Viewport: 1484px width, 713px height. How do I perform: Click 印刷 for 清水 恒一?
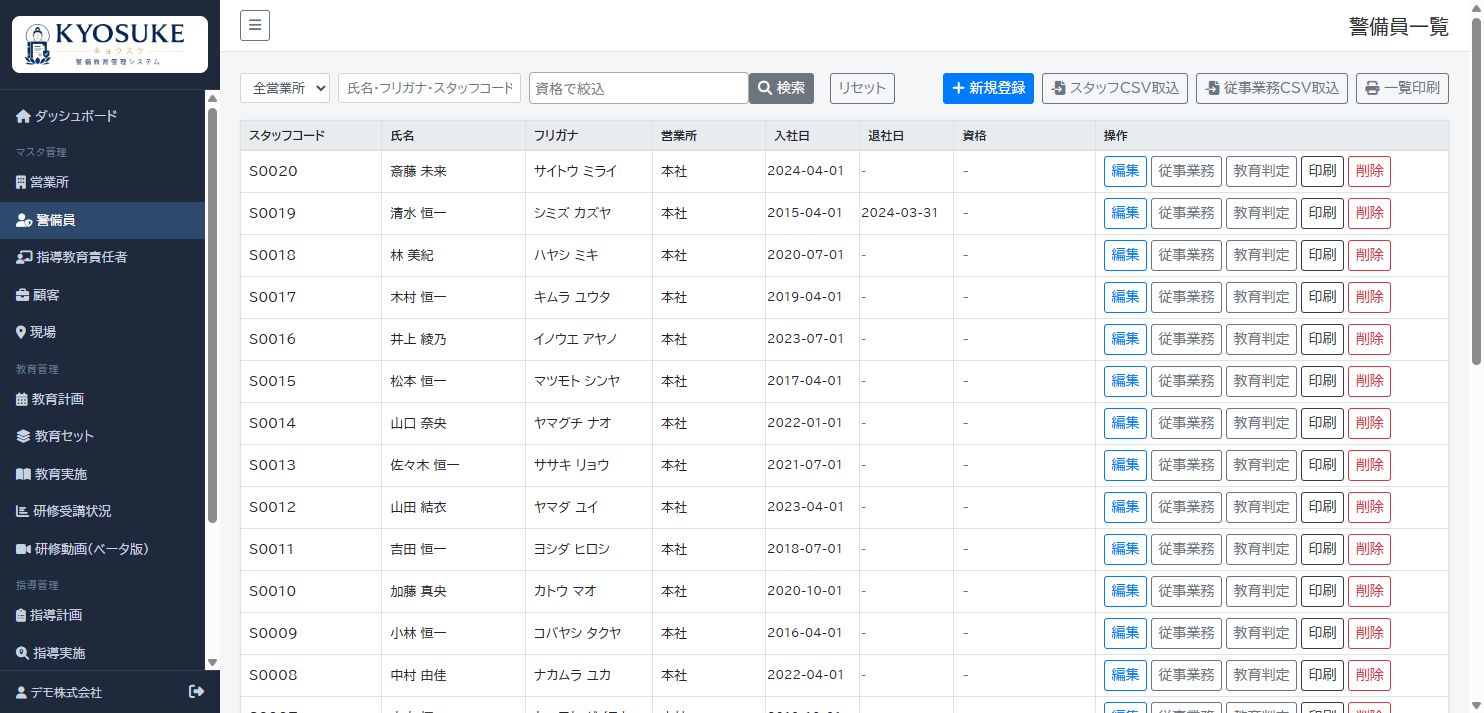tap(1322, 213)
